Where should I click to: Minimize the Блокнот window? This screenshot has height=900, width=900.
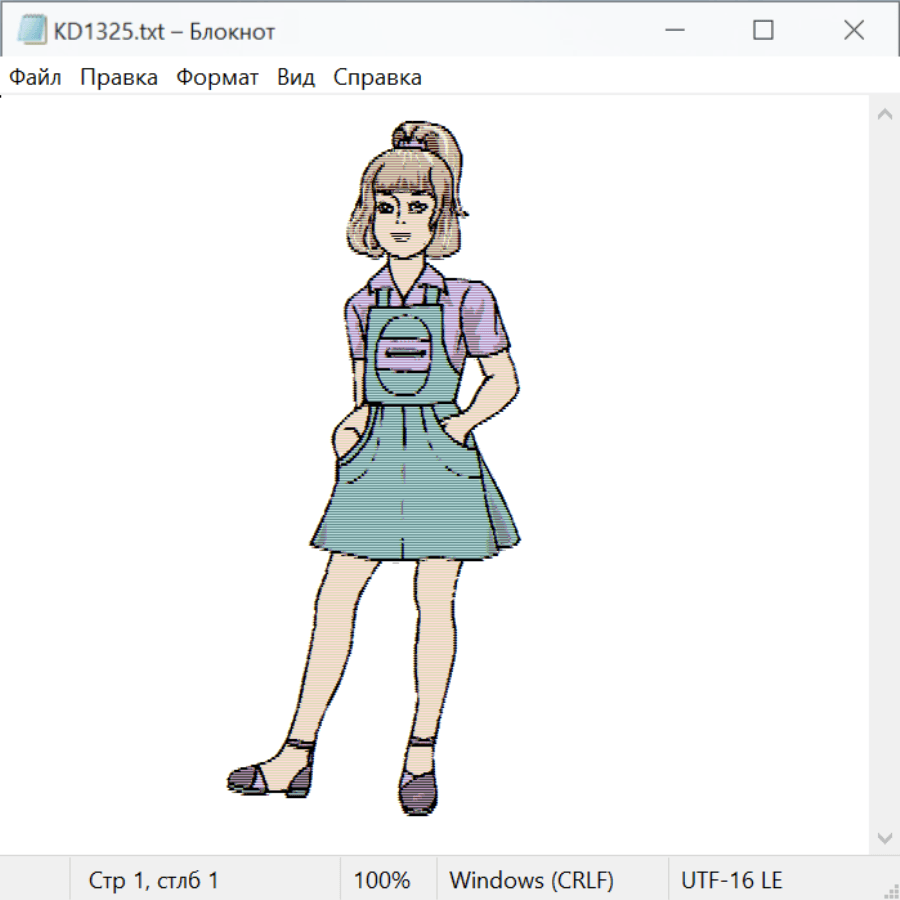[673, 31]
